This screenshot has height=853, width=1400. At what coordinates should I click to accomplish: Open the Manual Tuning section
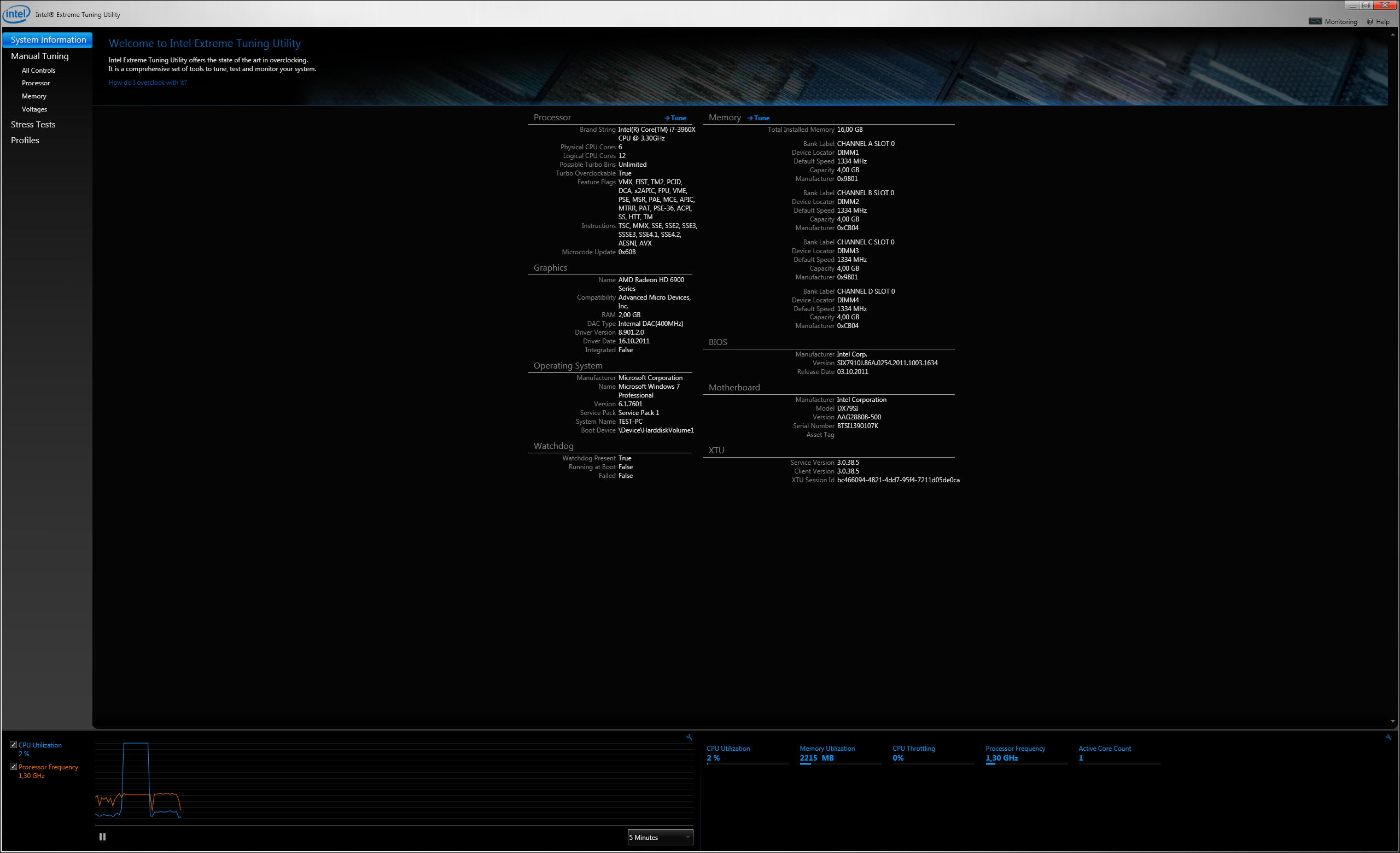tap(40, 56)
